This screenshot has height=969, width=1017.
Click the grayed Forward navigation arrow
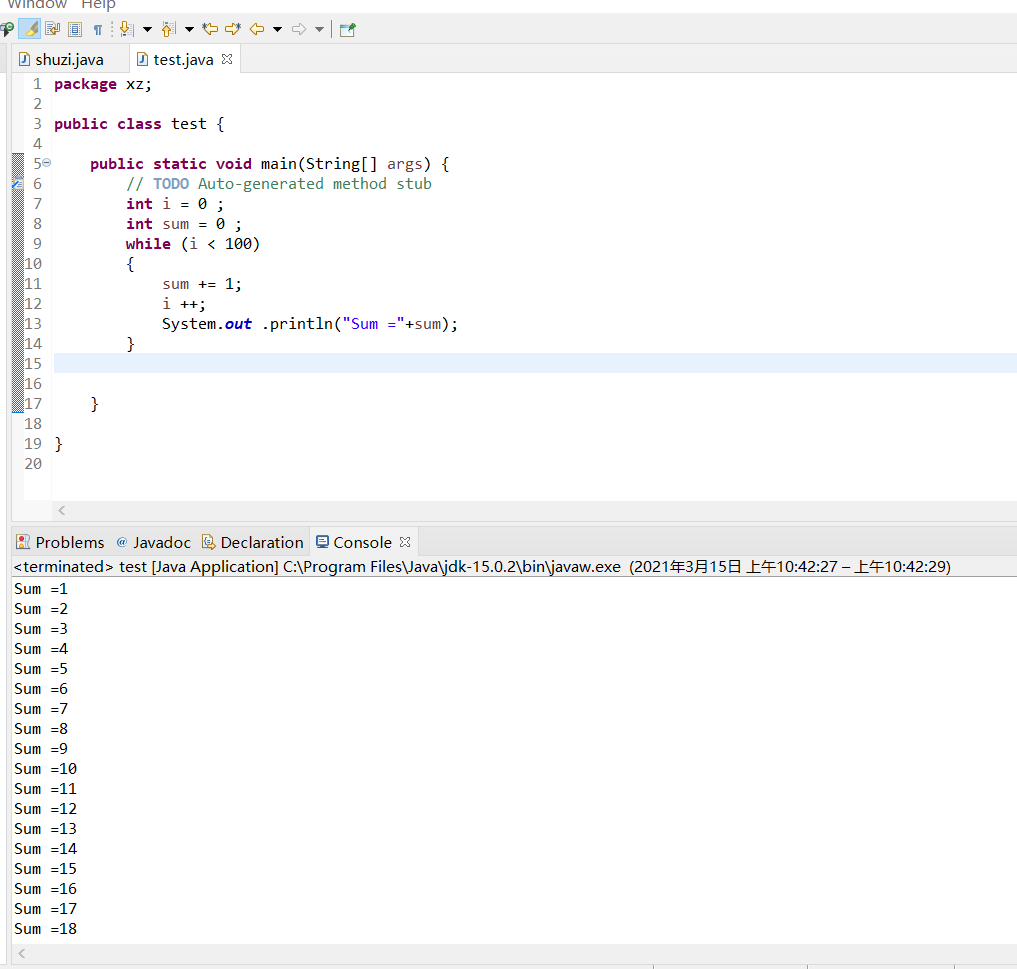pyautogui.click(x=299, y=29)
